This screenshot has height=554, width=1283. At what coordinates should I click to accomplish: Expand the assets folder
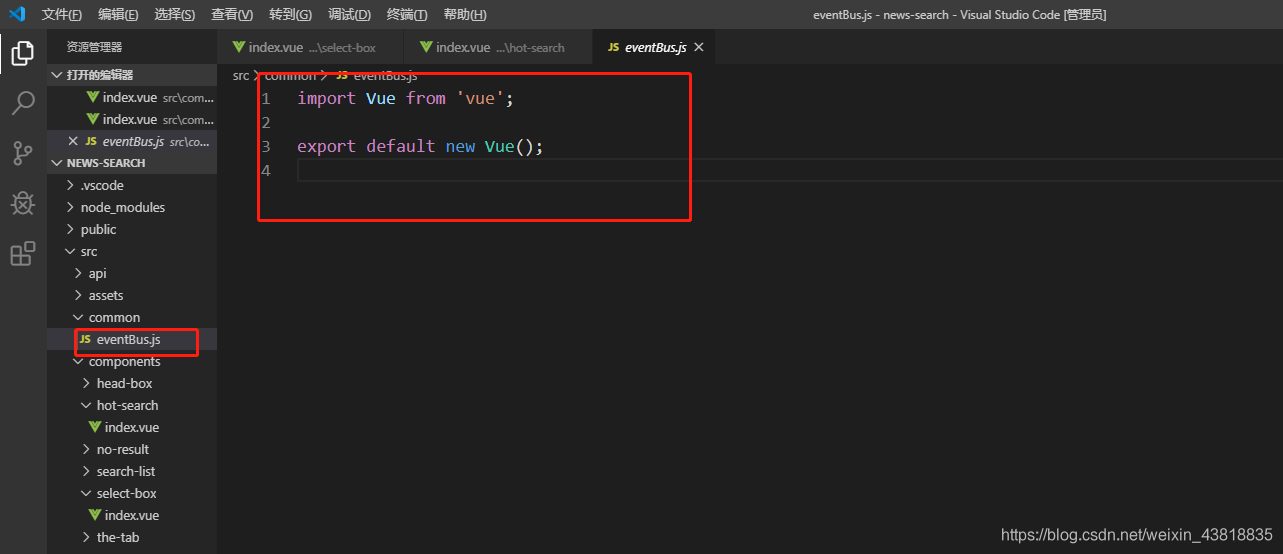tap(132, 295)
